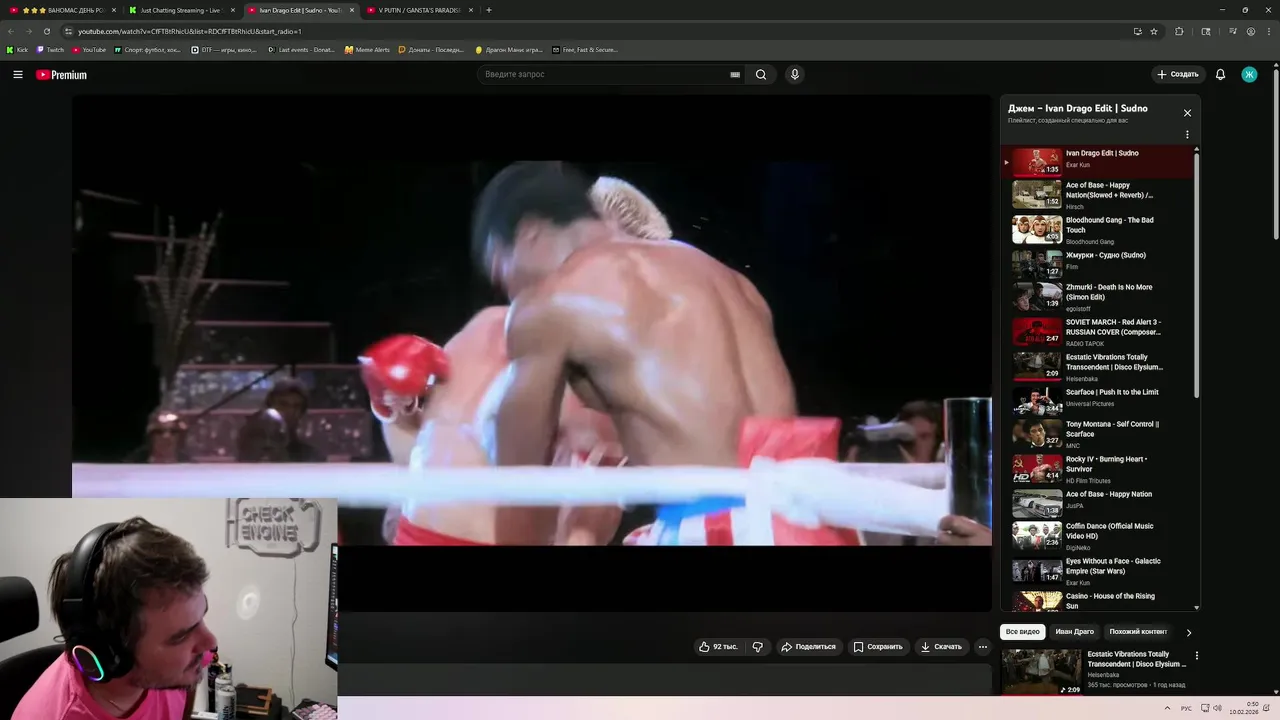Start voice search with the microphone
The image size is (1280, 720).
pos(795,74)
